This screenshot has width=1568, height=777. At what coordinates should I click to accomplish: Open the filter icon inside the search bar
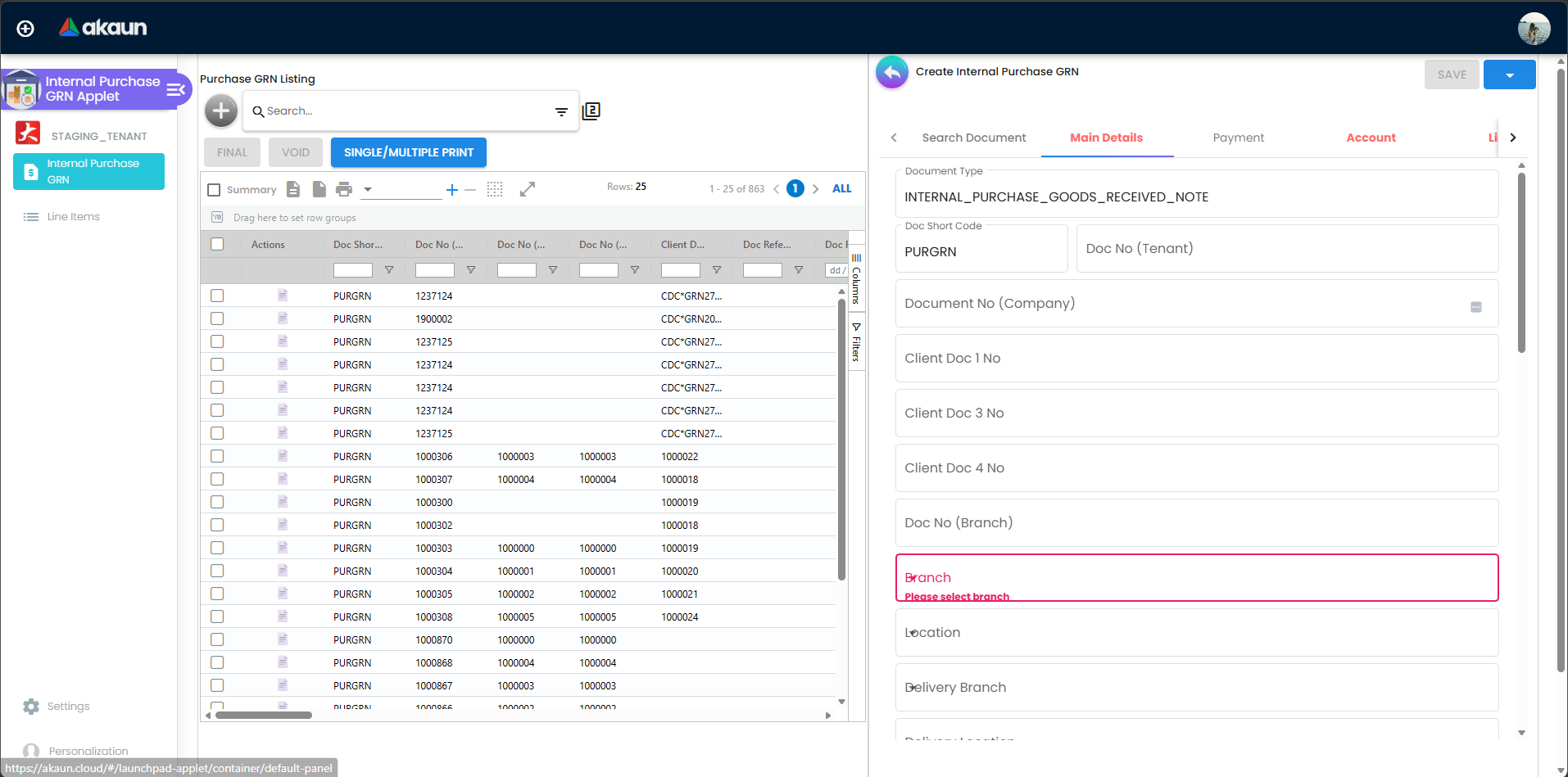click(560, 111)
